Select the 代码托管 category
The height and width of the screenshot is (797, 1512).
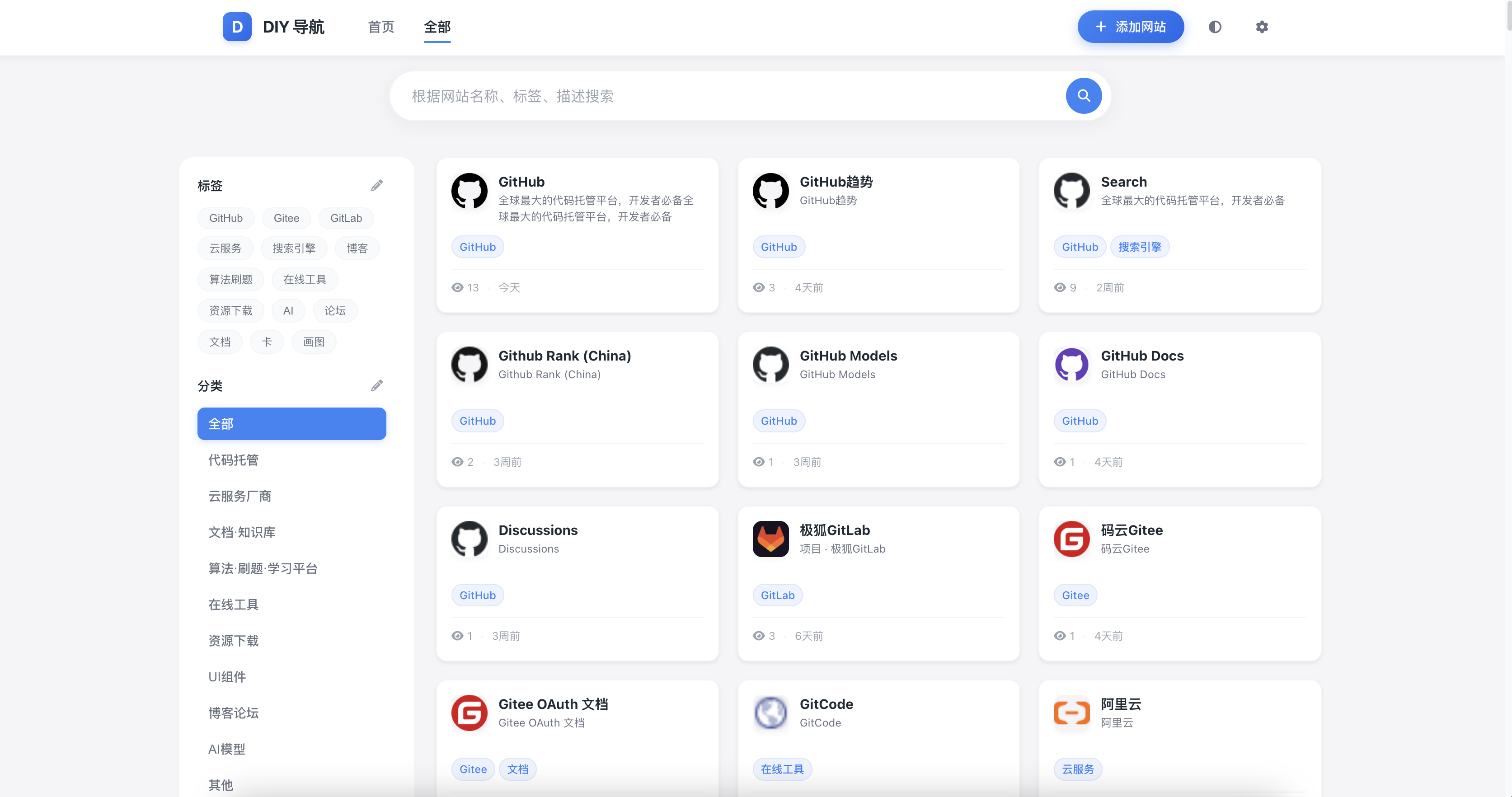coord(291,460)
